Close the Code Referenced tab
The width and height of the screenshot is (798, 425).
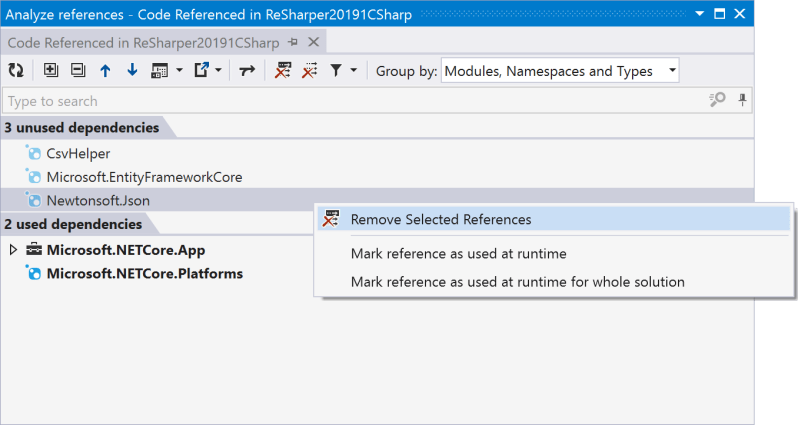click(x=314, y=42)
